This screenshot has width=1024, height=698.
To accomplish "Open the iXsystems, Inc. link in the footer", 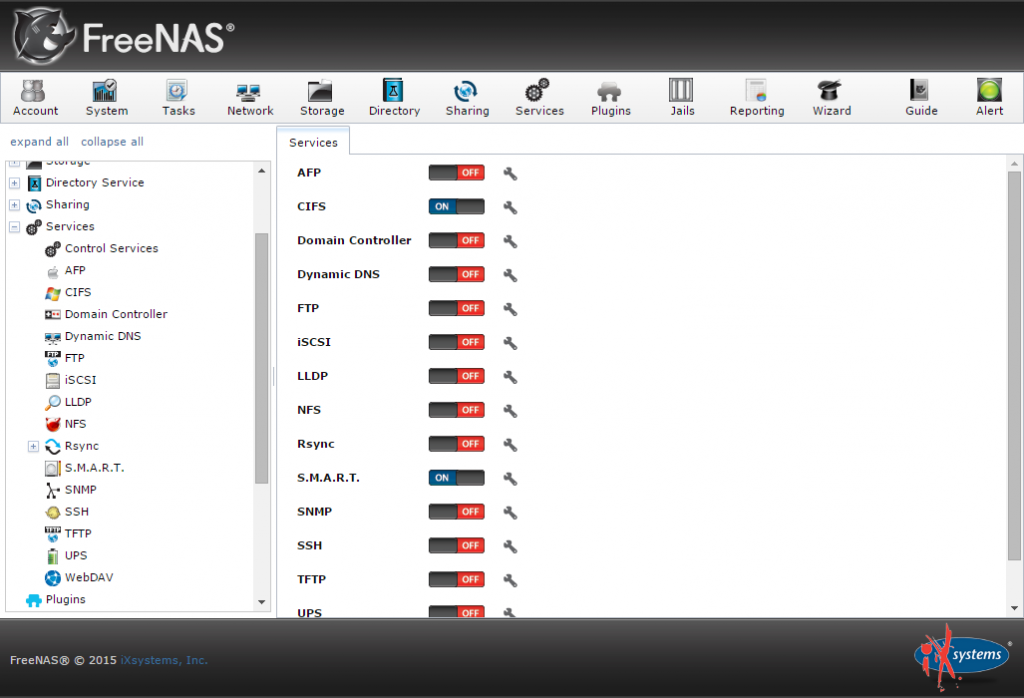I will [x=163, y=660].
